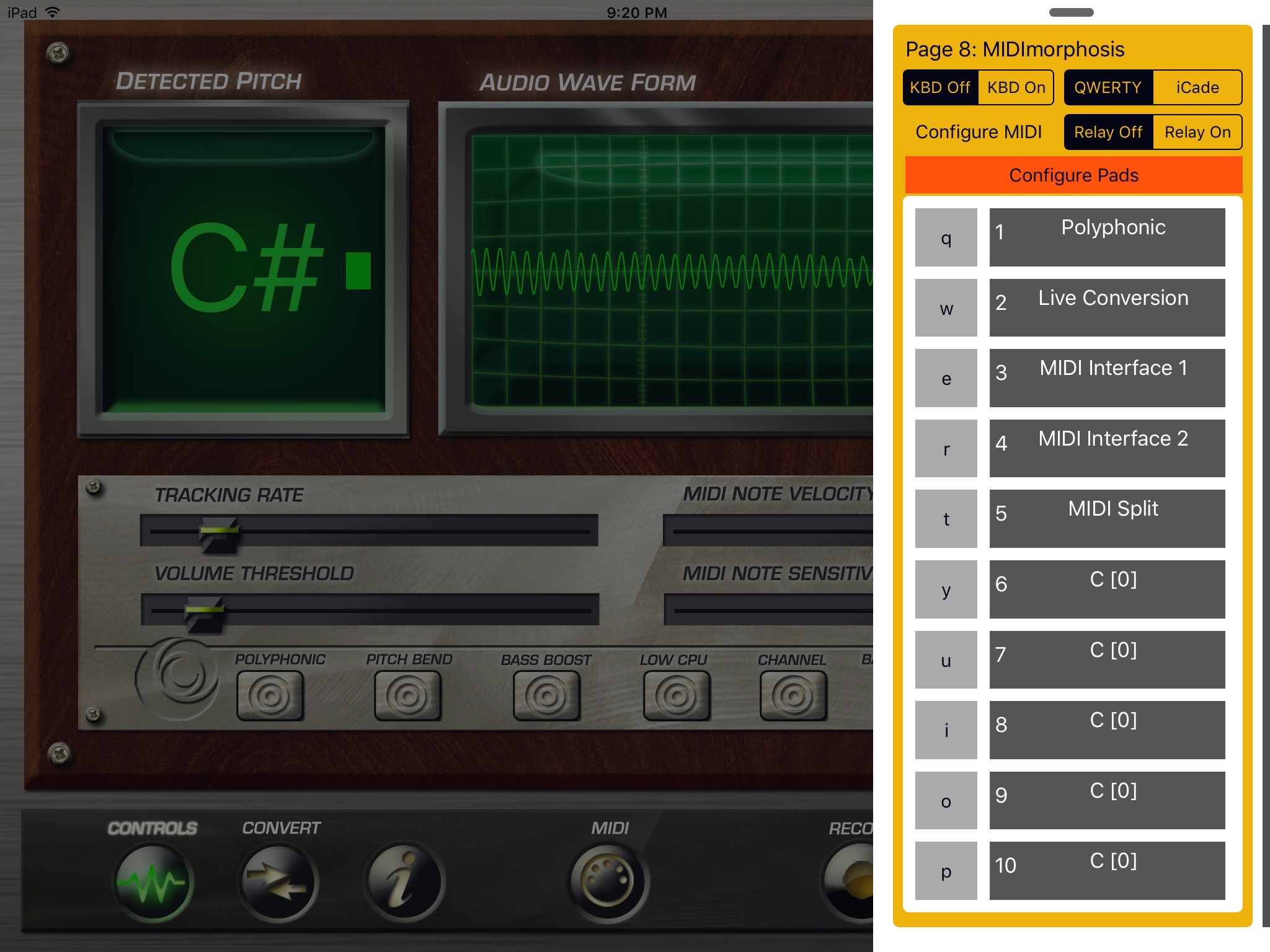Viewport: 1270px width, 952px height.
Task: Open the MIDI connector icon
Action: 608,882
